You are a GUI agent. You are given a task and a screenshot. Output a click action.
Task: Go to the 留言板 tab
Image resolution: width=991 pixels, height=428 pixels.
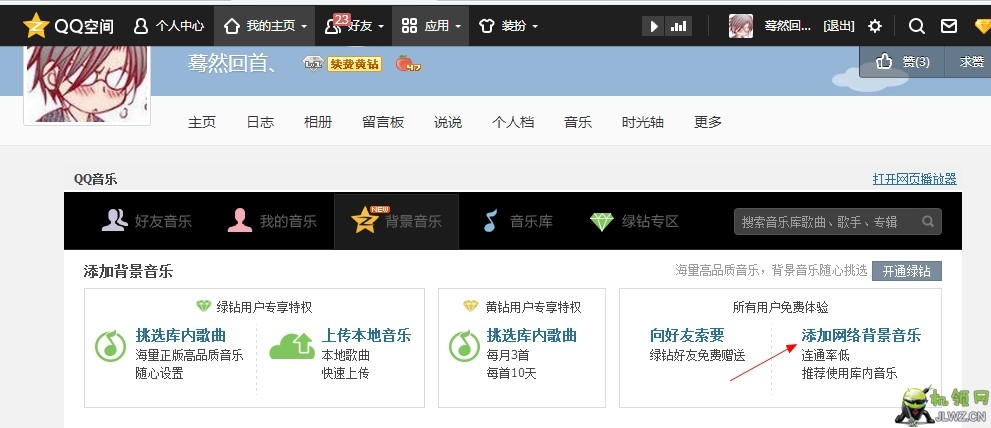383,122
